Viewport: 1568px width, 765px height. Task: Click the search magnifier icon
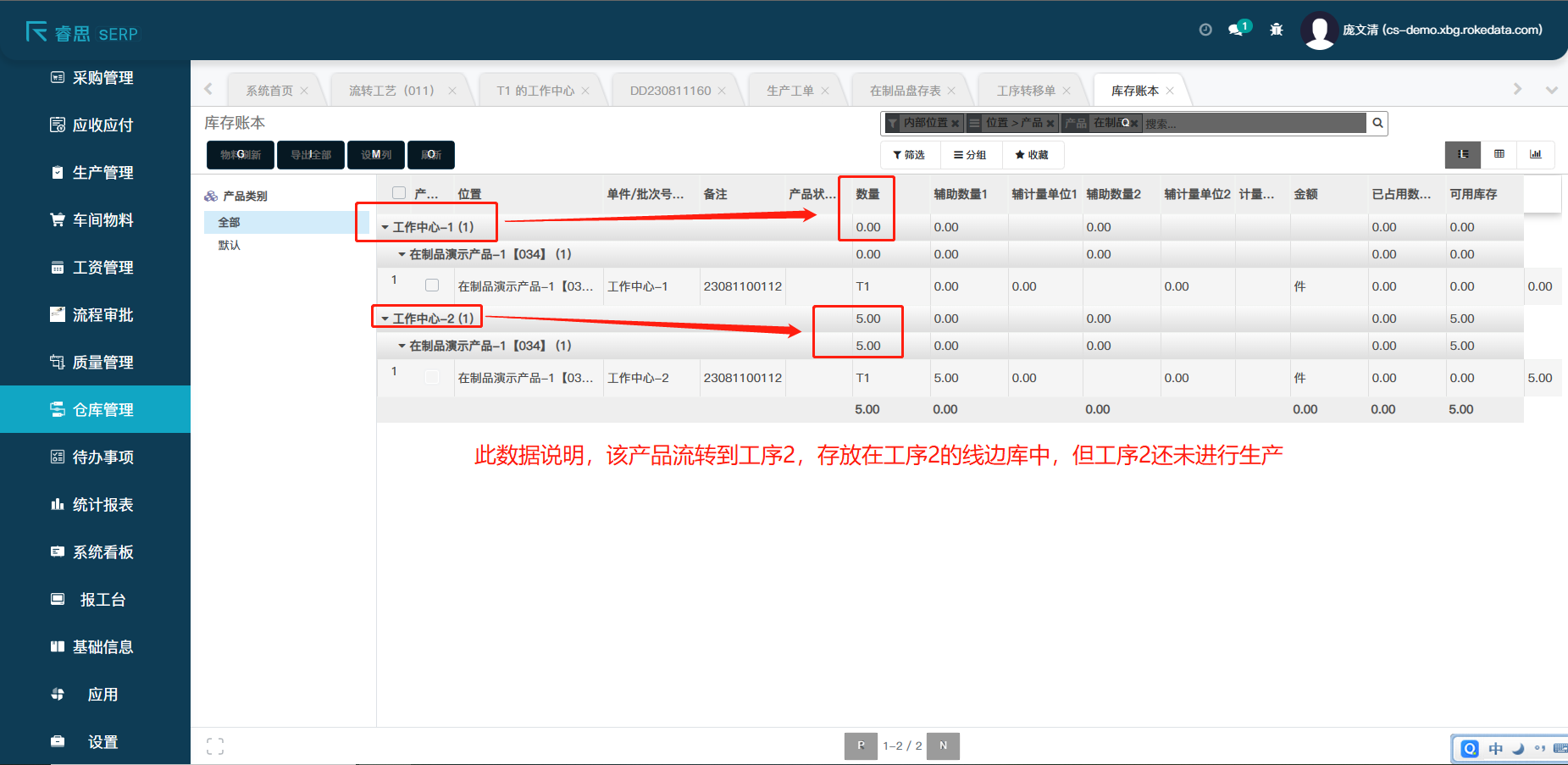[1377, 124]
